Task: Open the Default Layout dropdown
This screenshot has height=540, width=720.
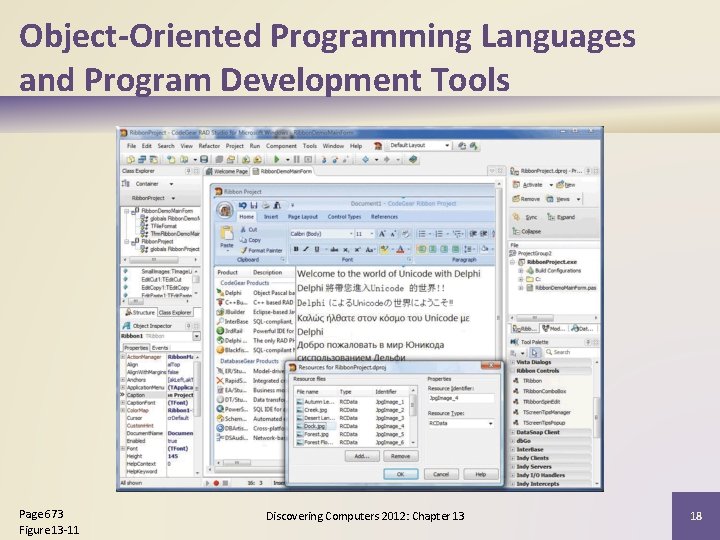Action: [x=447, y=146]
